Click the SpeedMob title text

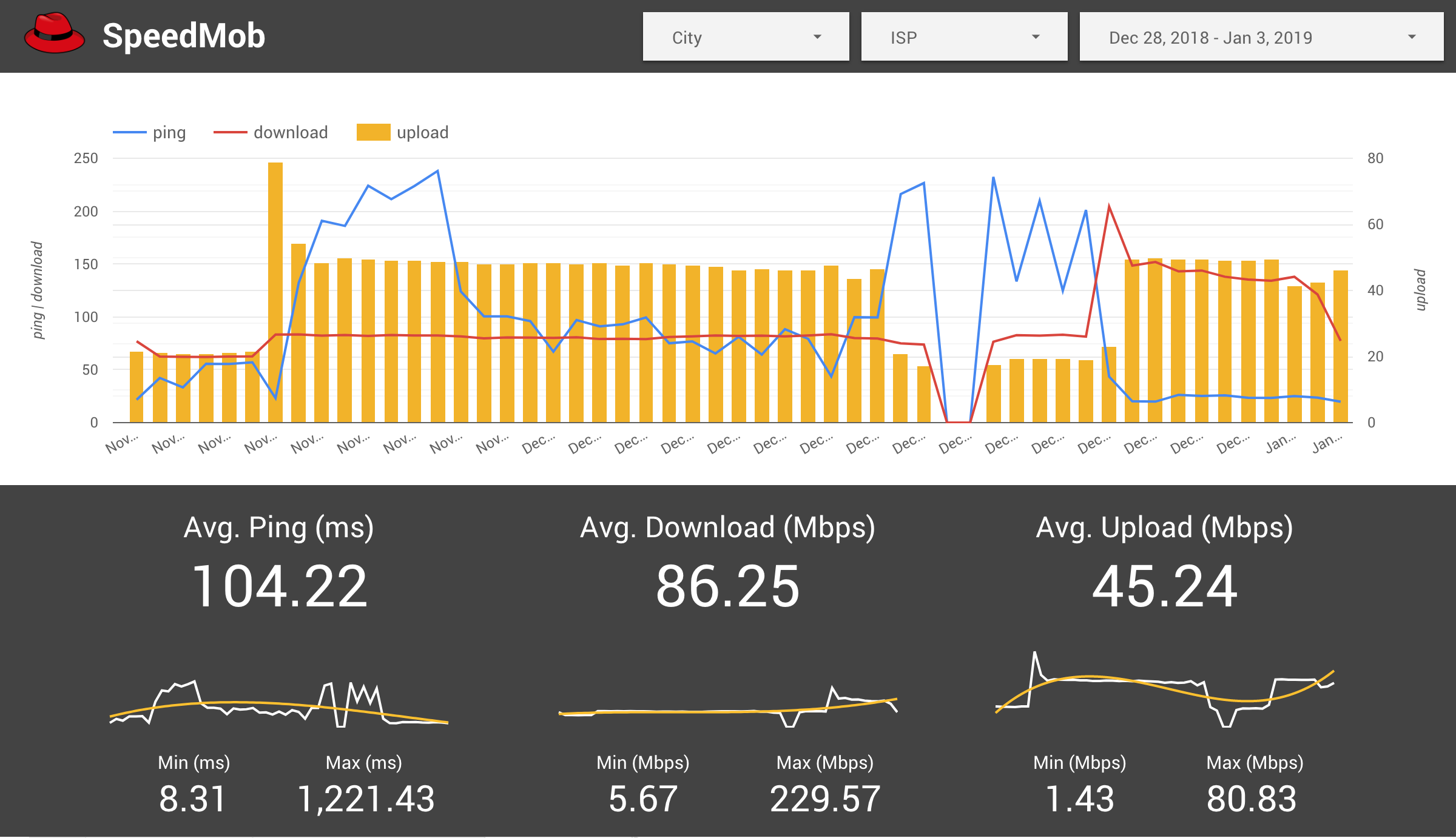click(x=184, y=36)
